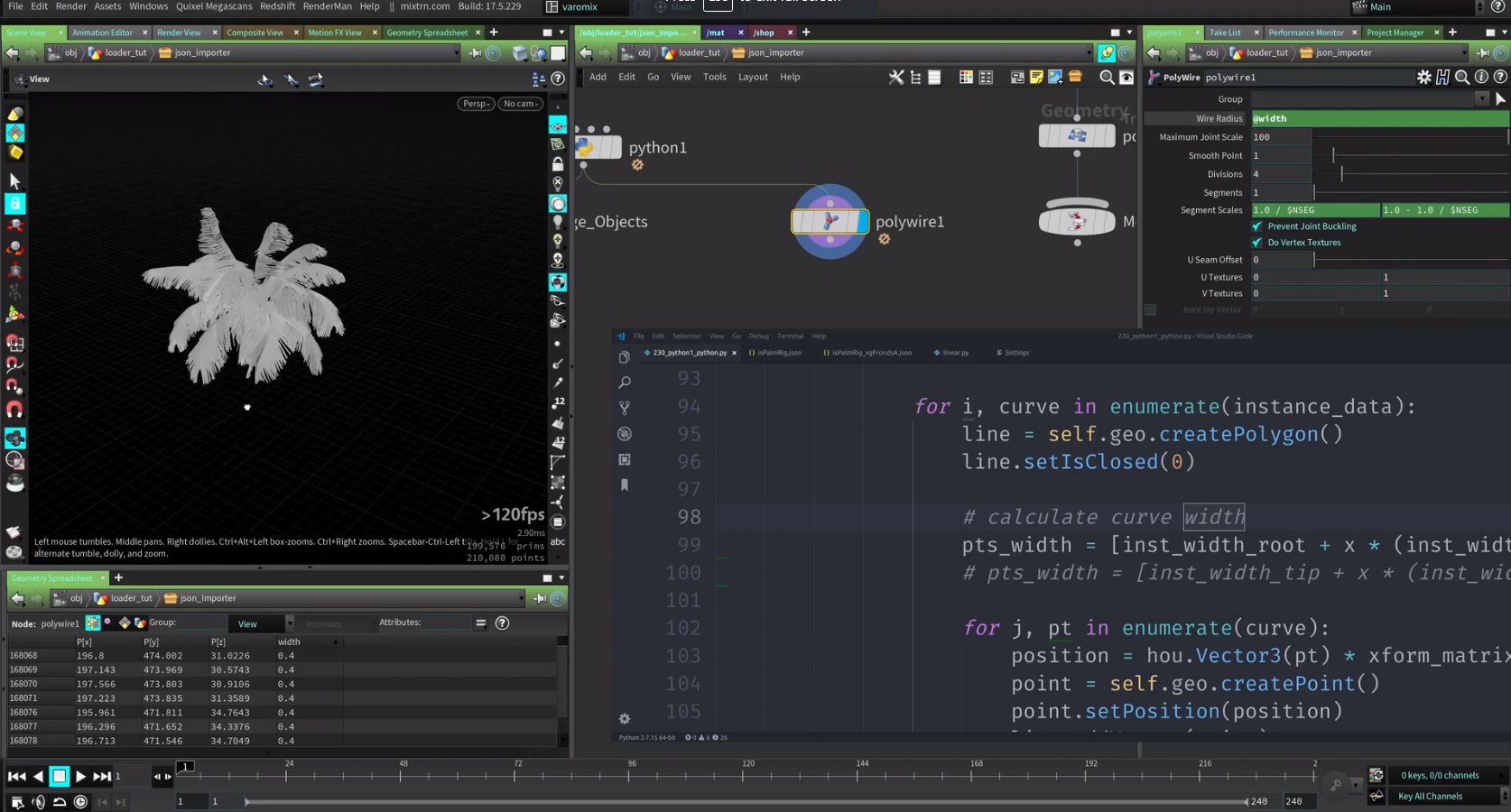Open VS Code source control icon
This screenshot has width=1511, height=812.
click(x=624, y=408)
